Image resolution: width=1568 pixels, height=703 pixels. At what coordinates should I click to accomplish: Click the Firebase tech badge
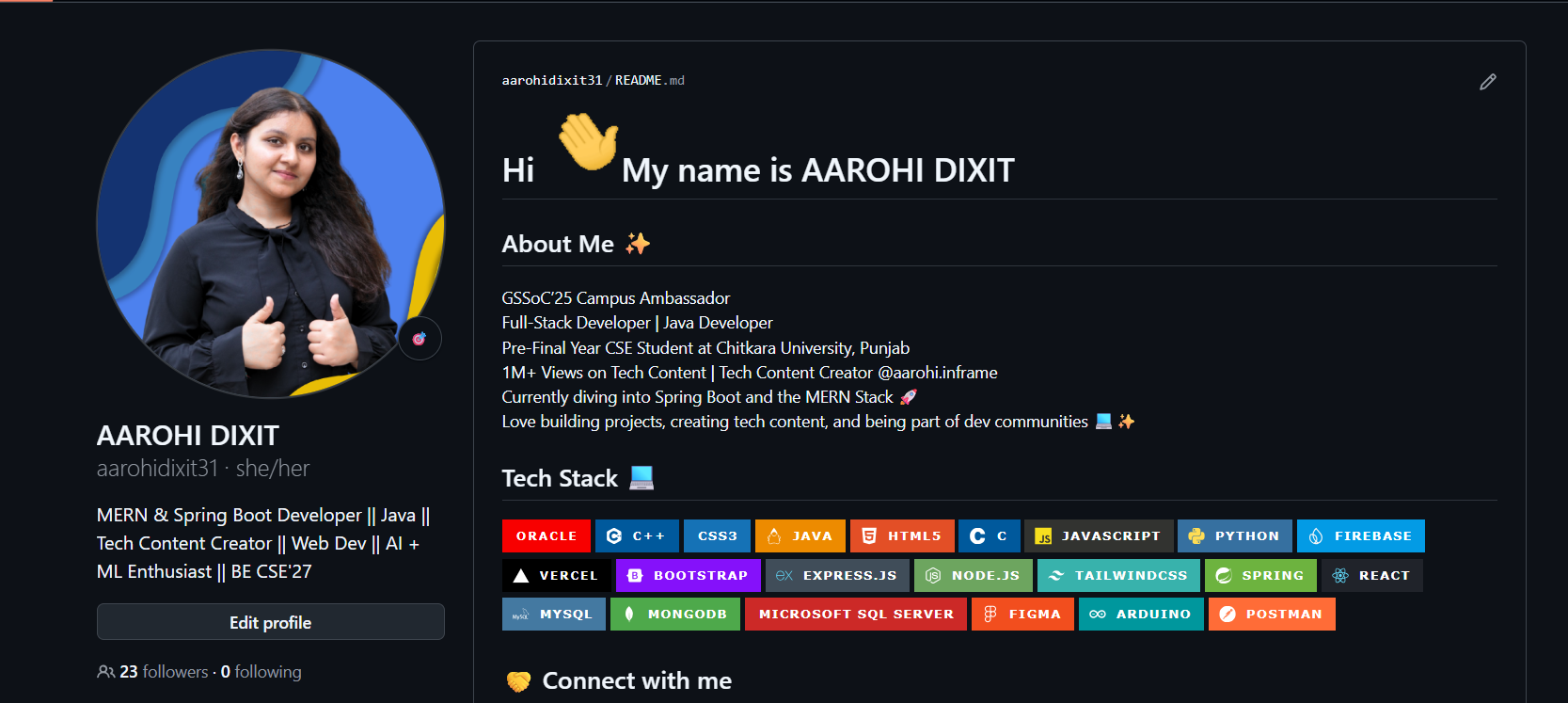point(1361,535)
